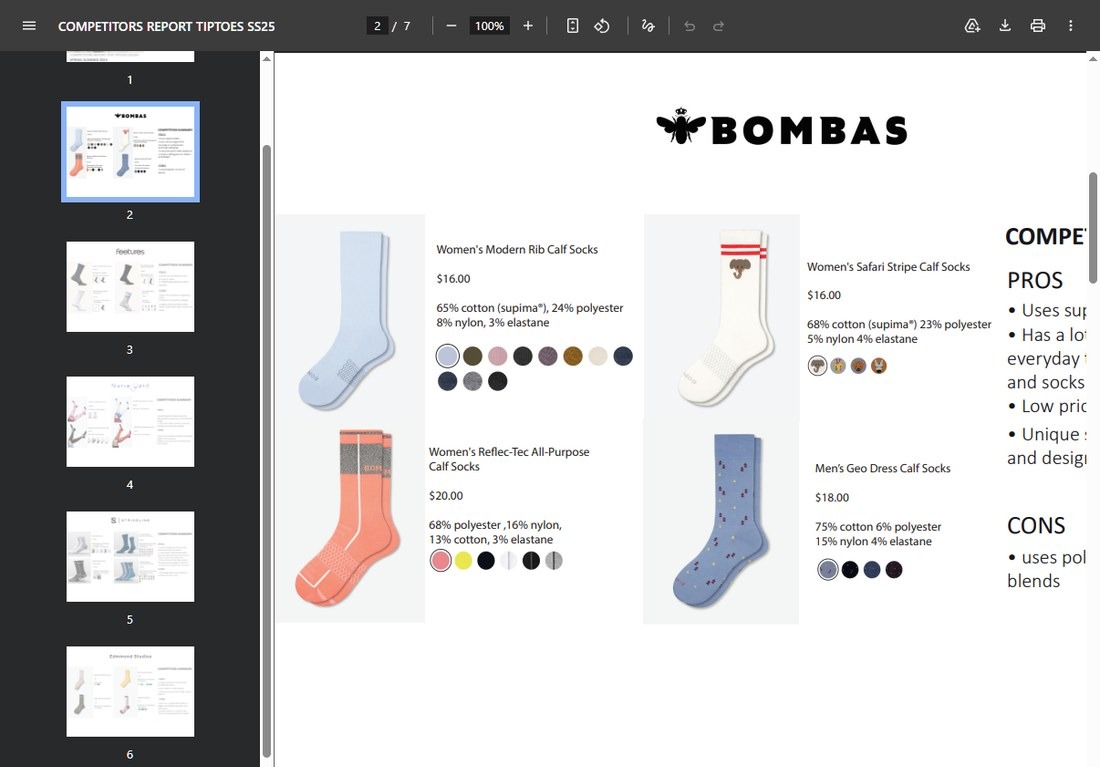Viewport: 1100px width, 767px height.
Task: Click the redo arrow in the toolbar
Action: click(x=718, y=26)
